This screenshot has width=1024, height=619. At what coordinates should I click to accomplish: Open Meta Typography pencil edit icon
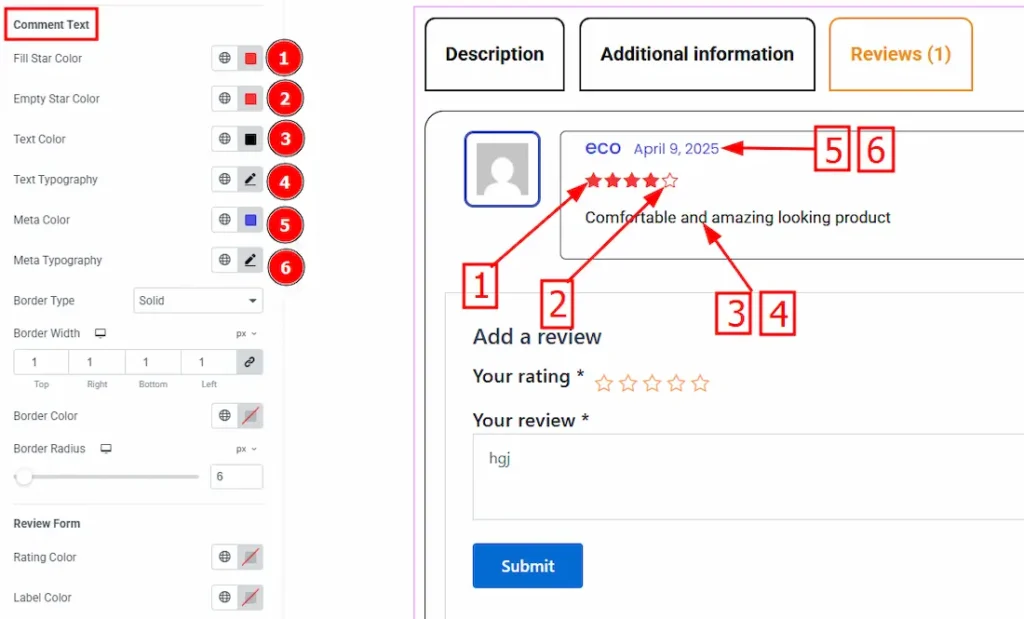[x=250, y=260]
